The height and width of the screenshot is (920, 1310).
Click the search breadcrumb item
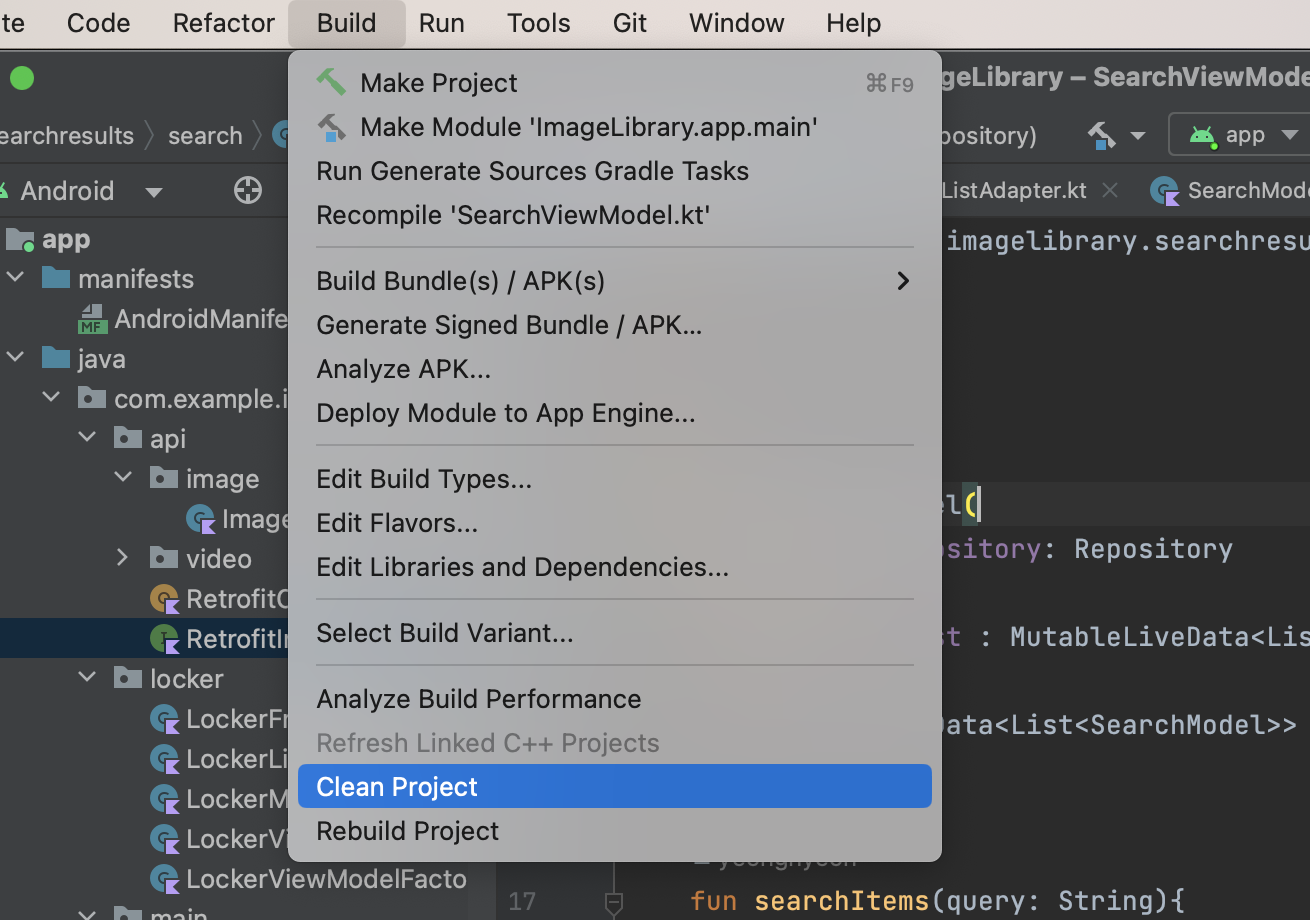[205, 136]
